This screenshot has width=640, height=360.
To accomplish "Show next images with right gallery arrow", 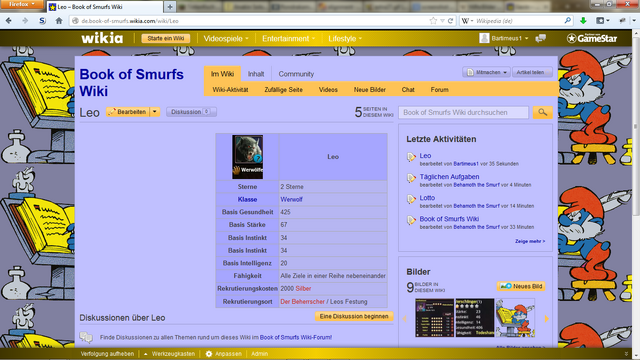I will point(547,319).
